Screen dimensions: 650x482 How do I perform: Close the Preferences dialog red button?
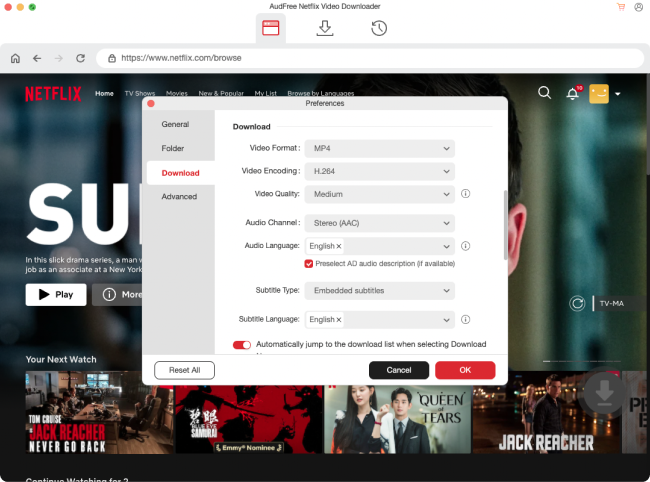[151, 104]
